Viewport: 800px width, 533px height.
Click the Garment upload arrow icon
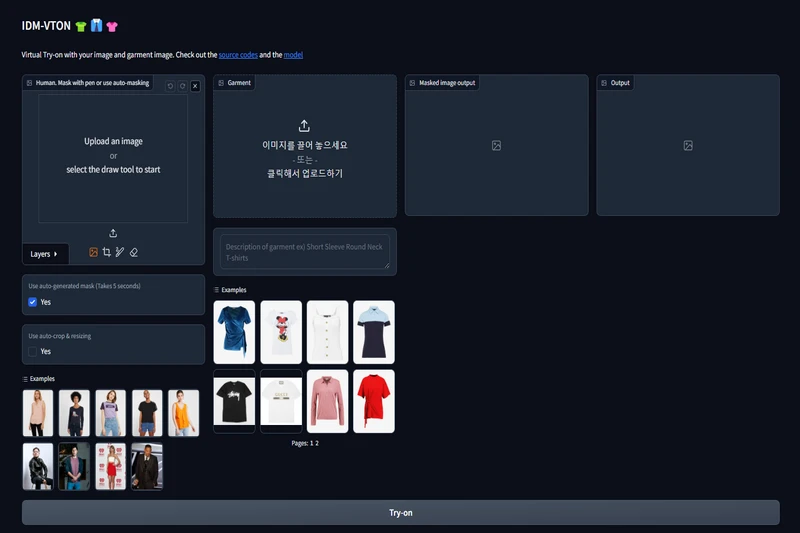point(304,126)
